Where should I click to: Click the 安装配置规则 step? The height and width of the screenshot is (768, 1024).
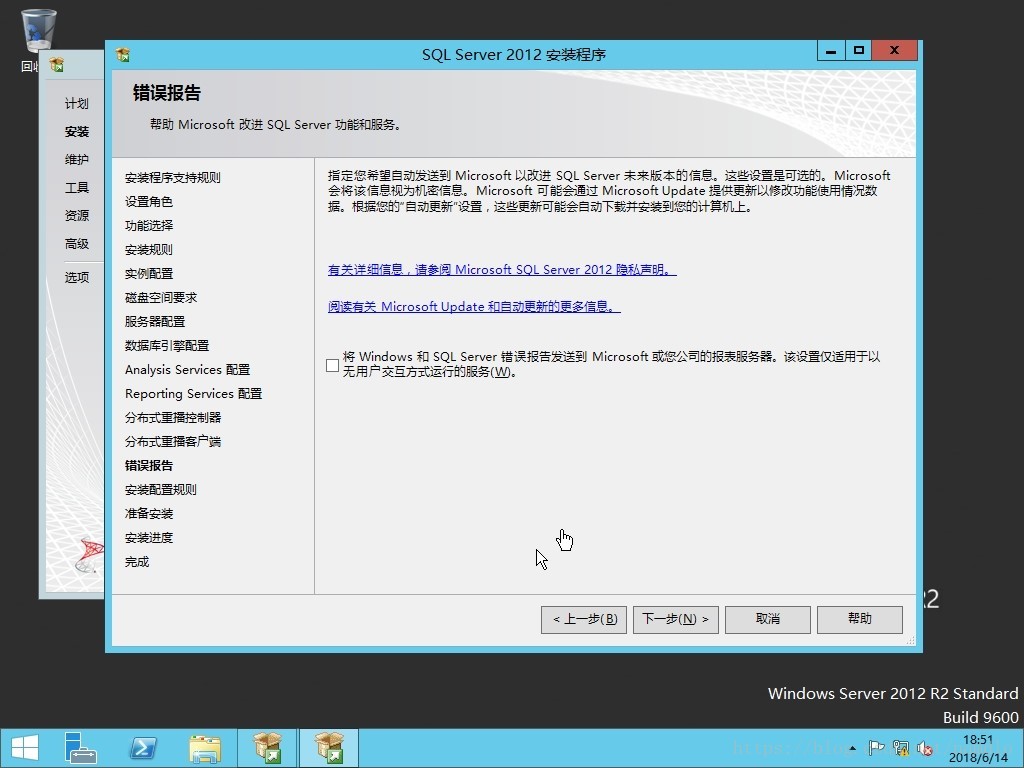(x=161, y=490)
